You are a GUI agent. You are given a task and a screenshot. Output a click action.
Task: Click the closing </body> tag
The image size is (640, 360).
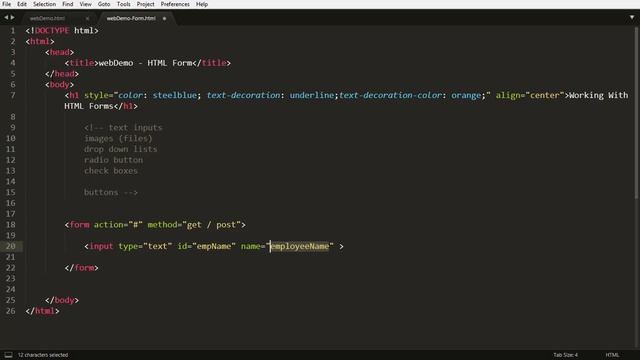pos(62,300)
